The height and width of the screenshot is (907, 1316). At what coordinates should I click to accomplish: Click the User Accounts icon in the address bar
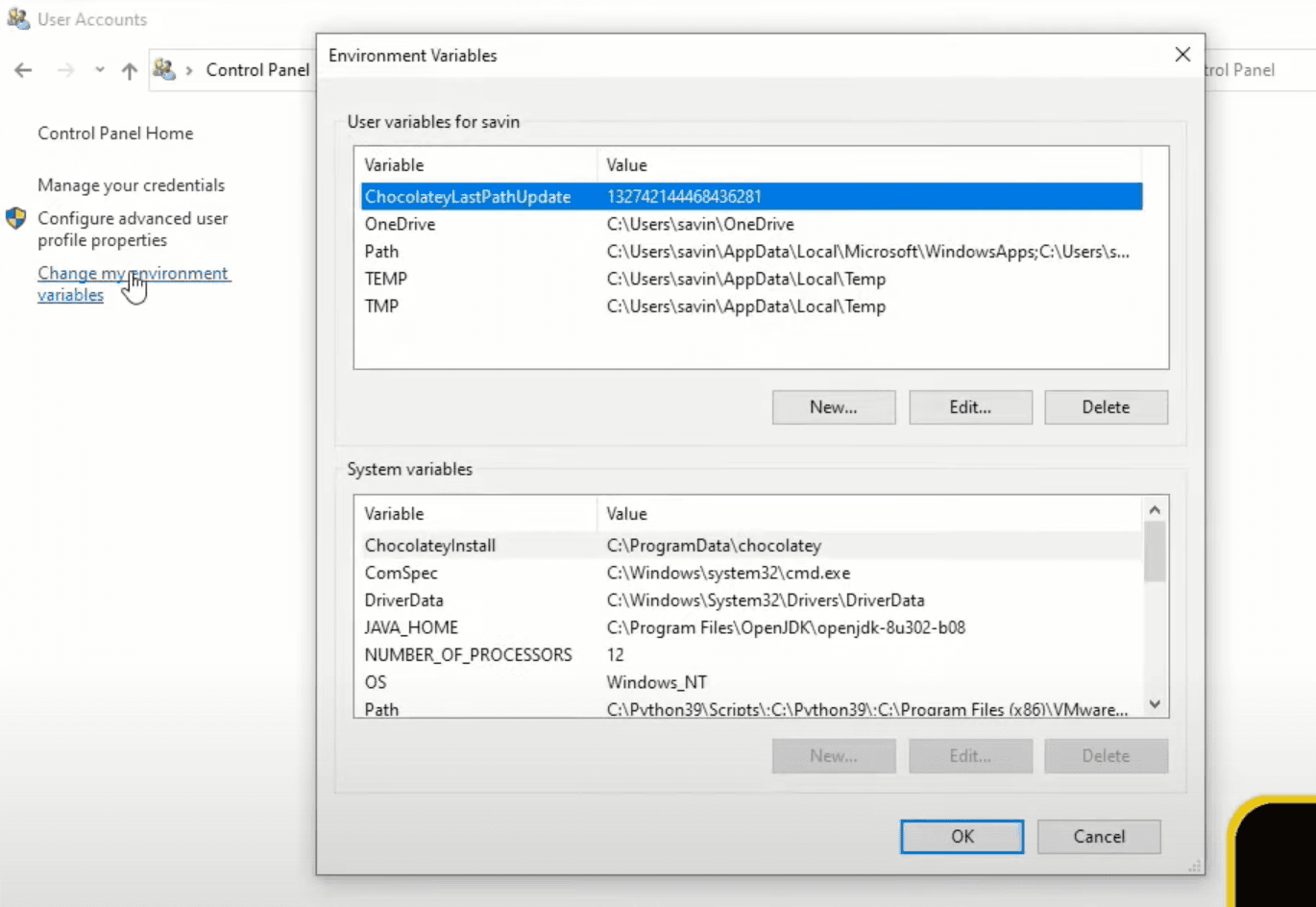[x=164, y=70]
